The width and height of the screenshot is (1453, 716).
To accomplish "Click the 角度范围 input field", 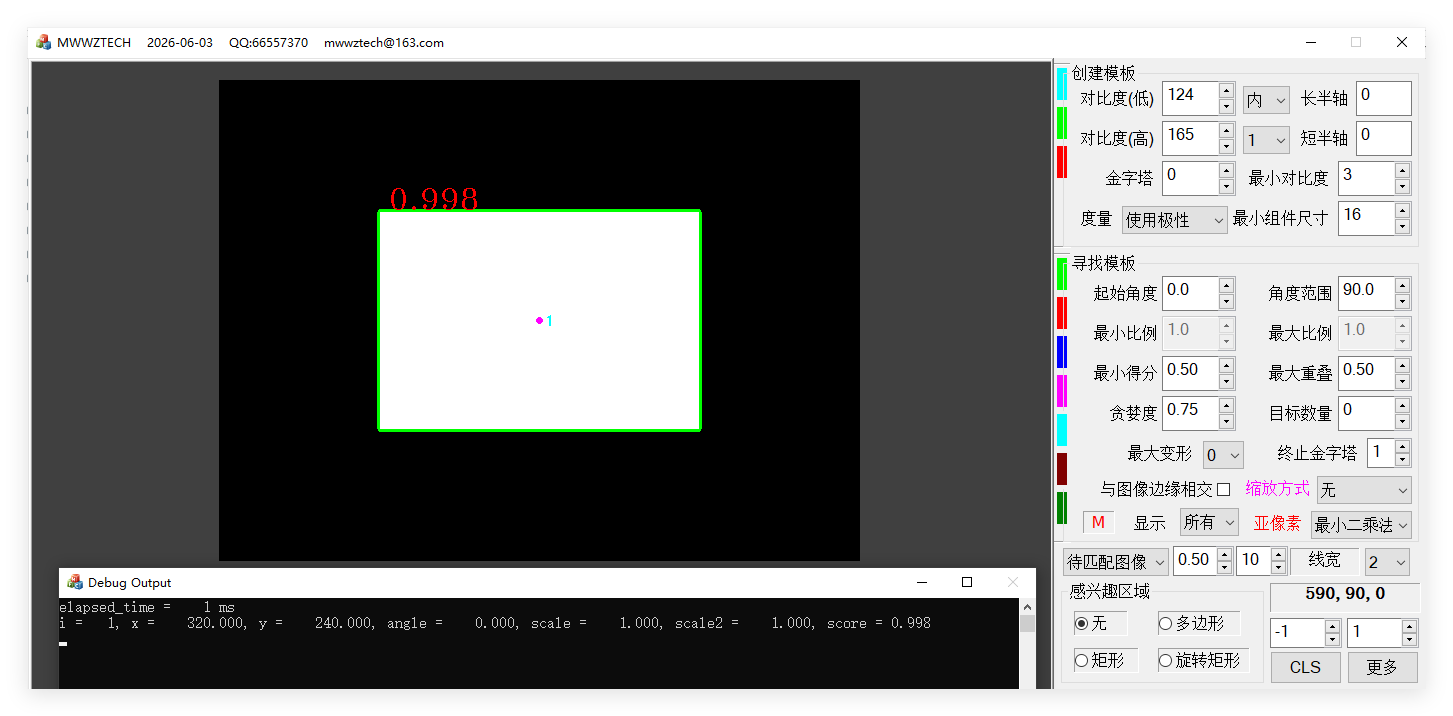I will tap(1366, 293).
